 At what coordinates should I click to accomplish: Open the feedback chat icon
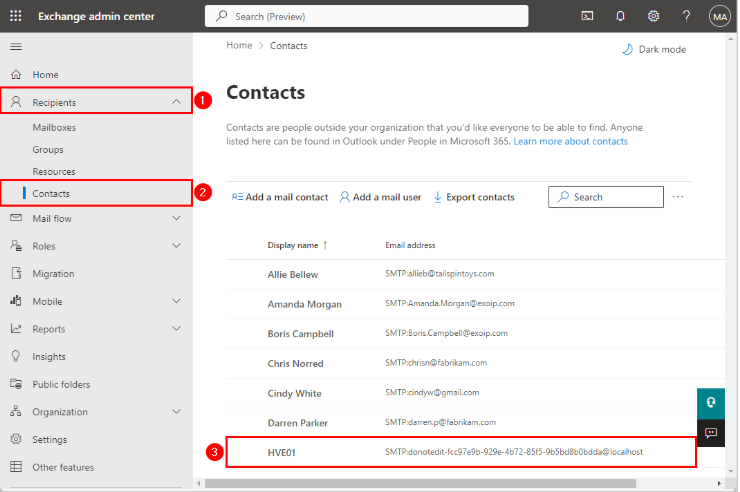point(711,433)
